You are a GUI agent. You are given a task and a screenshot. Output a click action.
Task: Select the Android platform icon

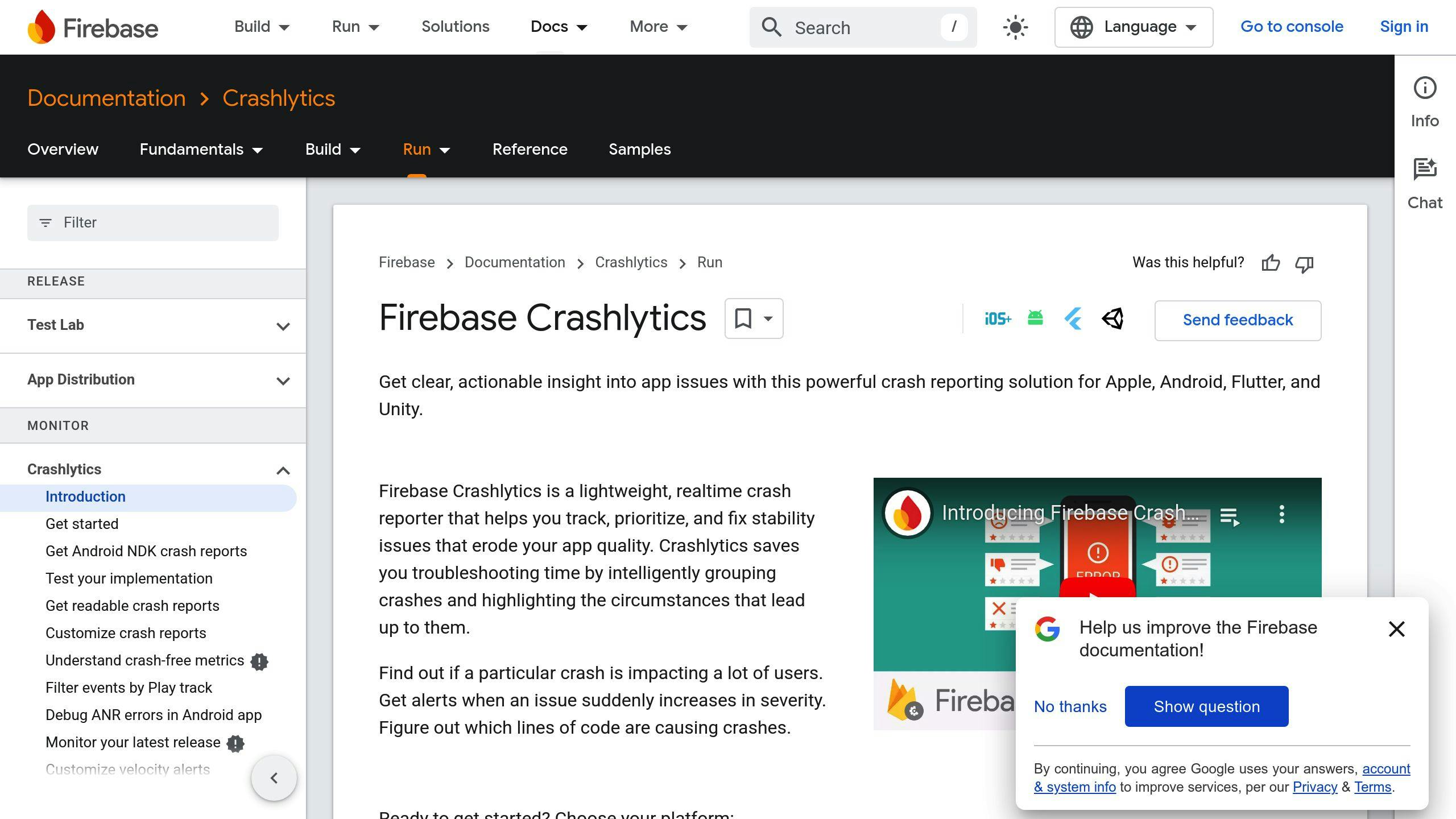(x=1035, y=318)
